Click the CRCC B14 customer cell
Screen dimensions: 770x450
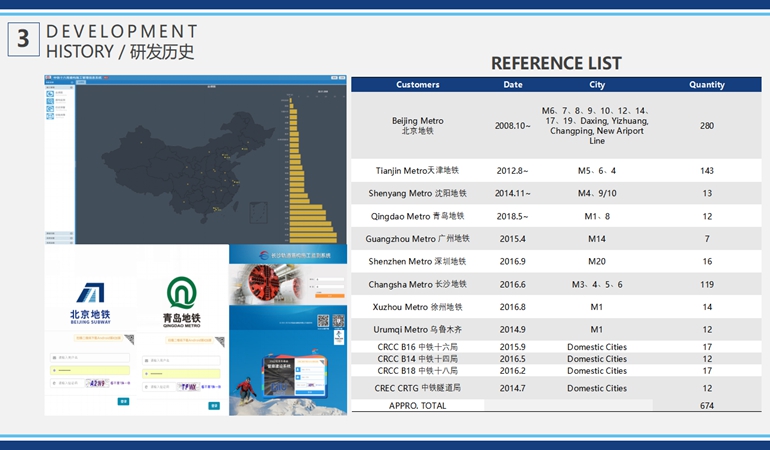[417, 359]
